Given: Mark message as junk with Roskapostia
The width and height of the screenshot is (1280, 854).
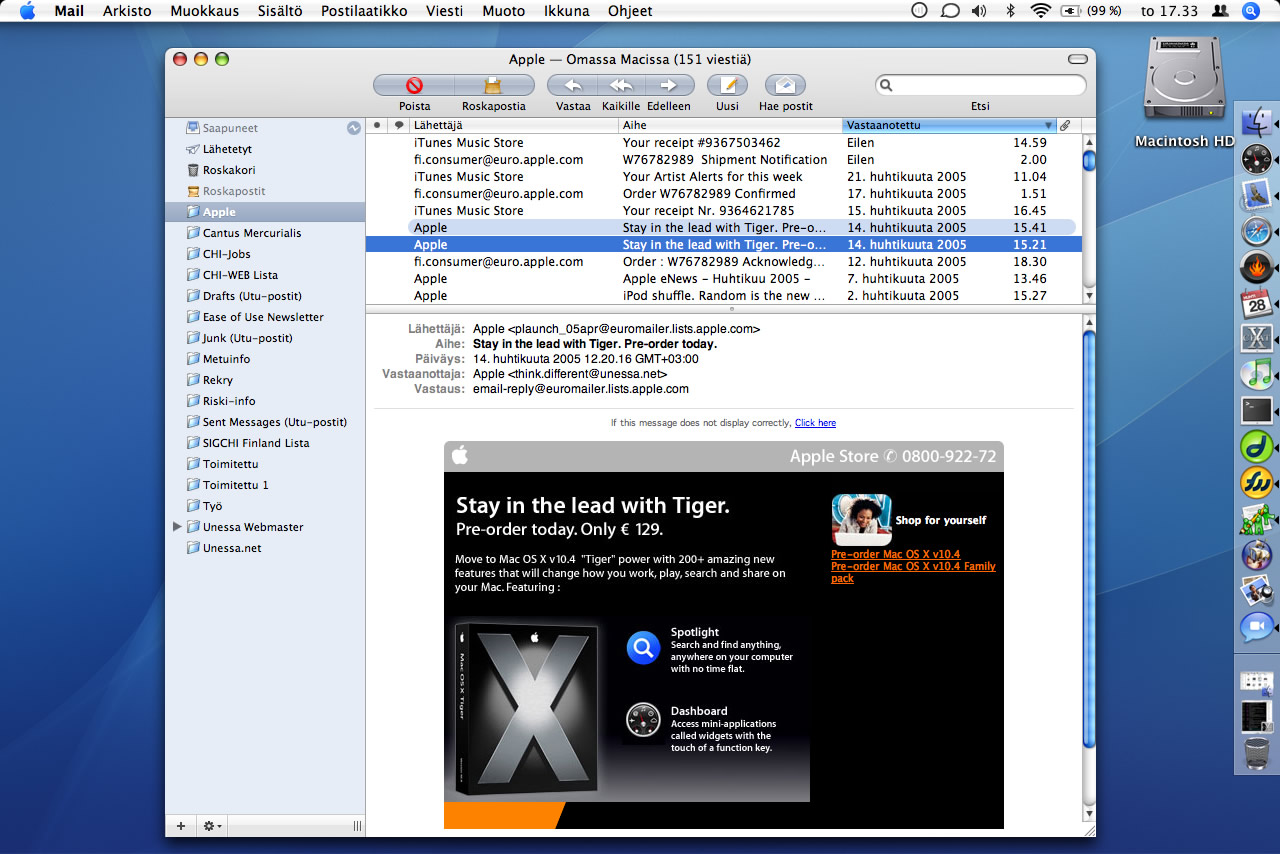Looking at the screenshot, I should [x=494, y=85].
